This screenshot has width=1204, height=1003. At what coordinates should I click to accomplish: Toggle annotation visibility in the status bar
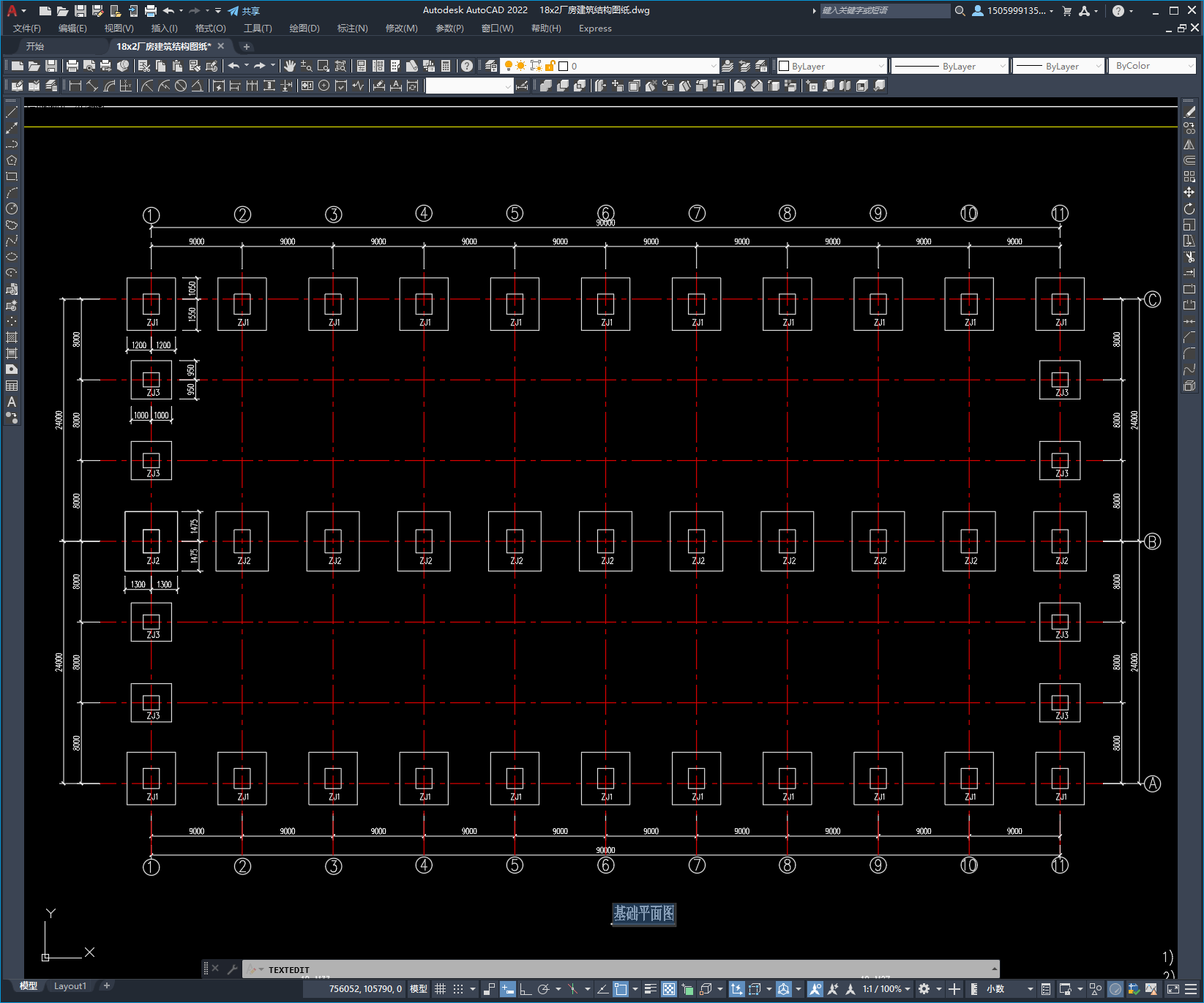coord(815,989)
